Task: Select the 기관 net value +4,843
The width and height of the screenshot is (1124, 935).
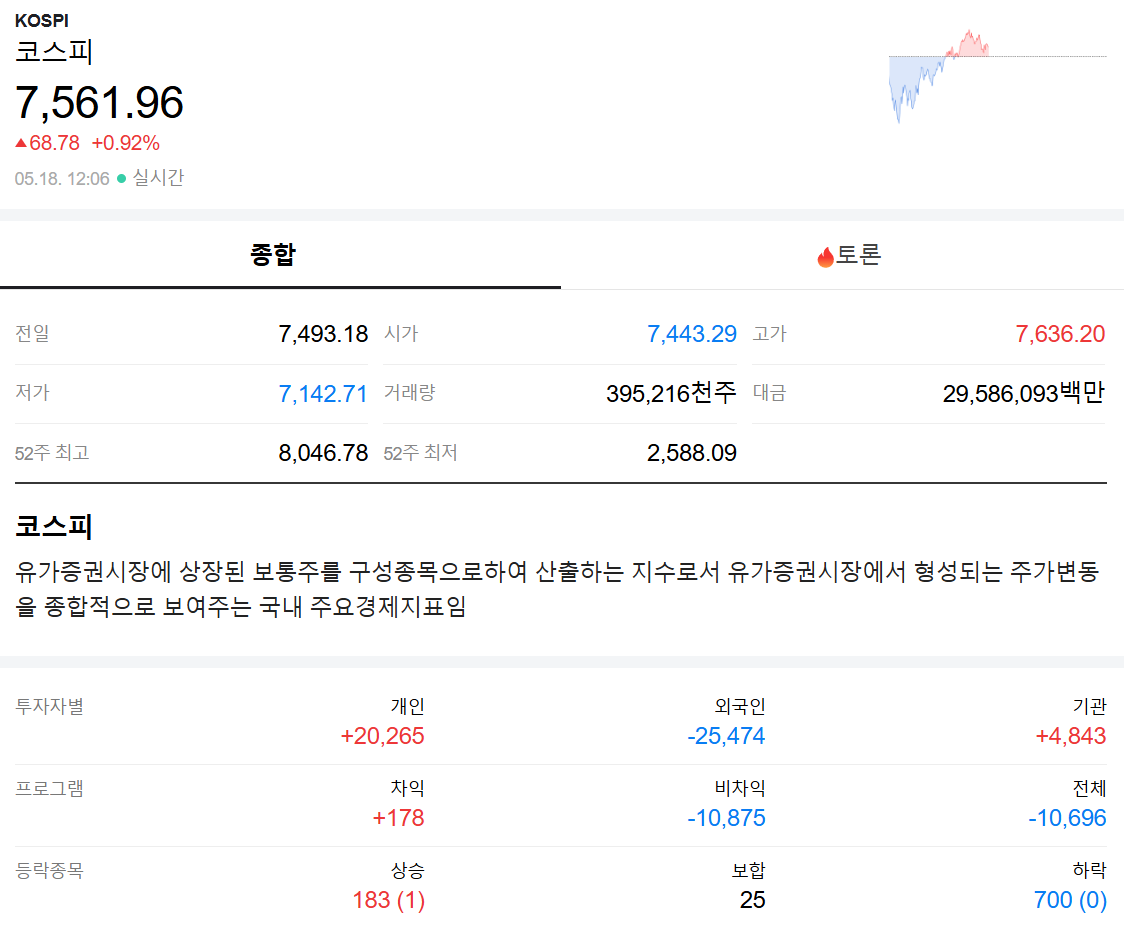Action: [x=1070, y=736]
